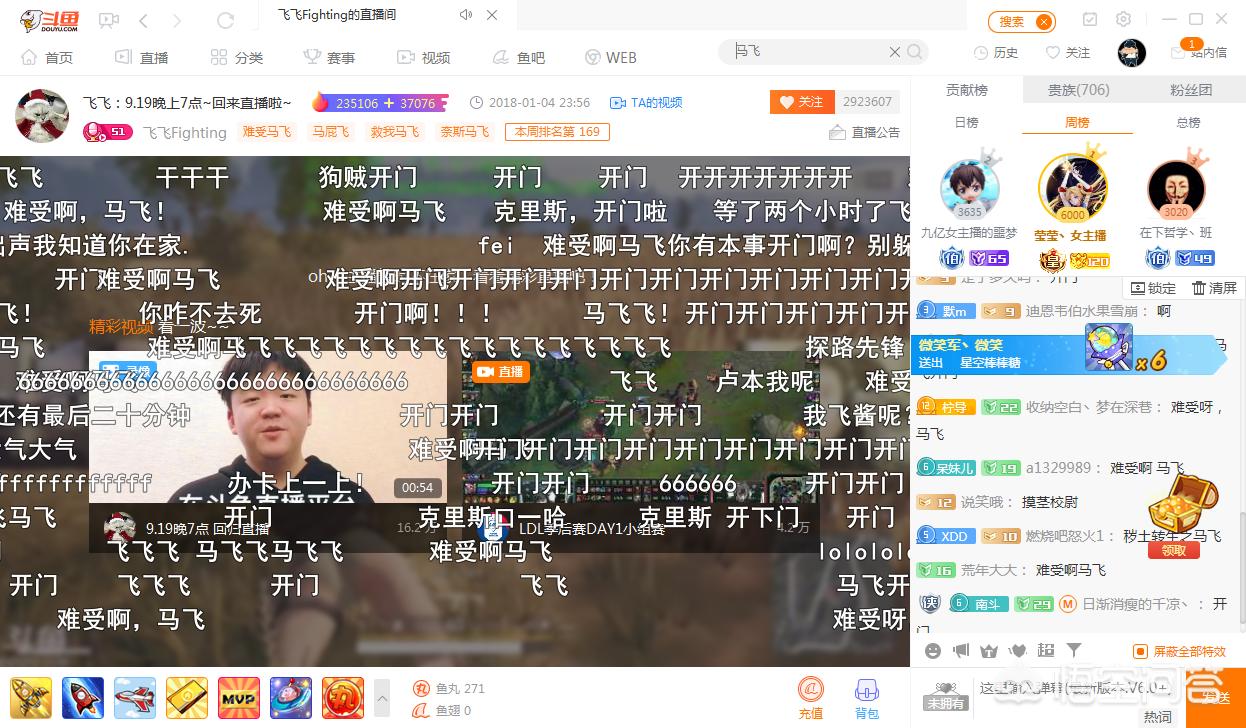The width and height of the screenshot is (1246, 728).
Task: Select the 周榜 ranking tab
Action: point(1077,122)
